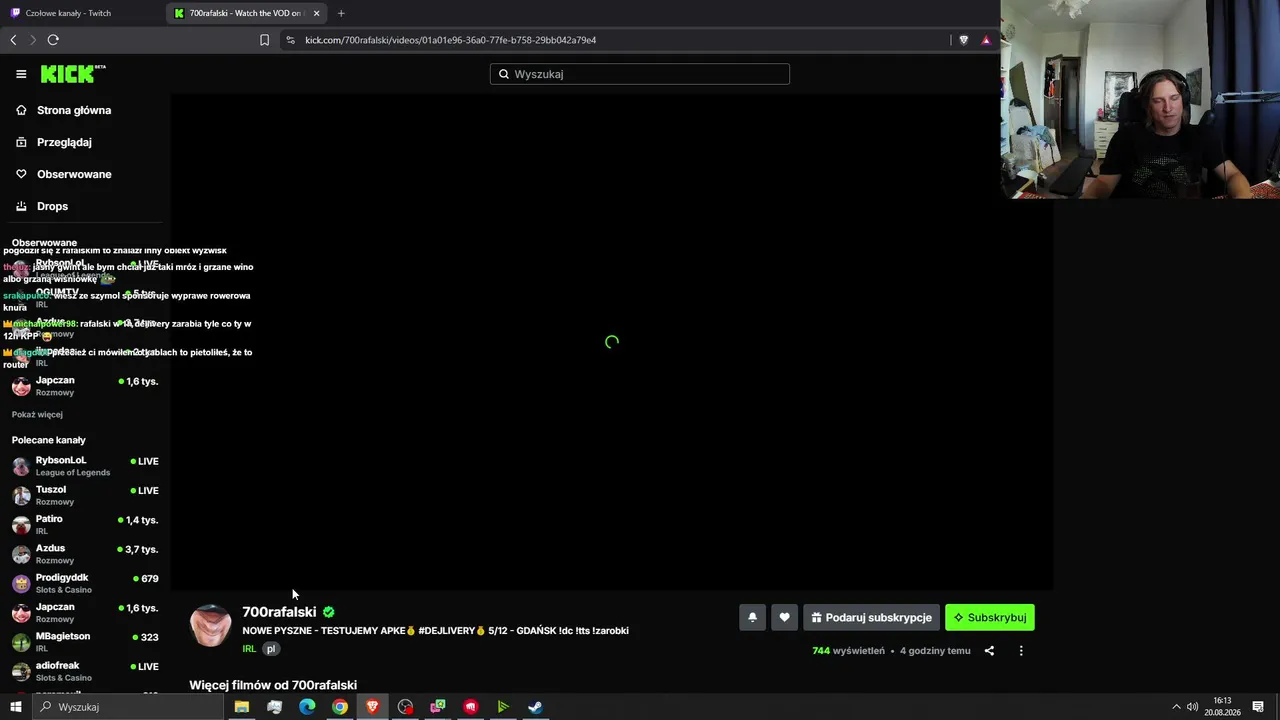Click the site settings icon beside the URL

[x=290, y=40]
